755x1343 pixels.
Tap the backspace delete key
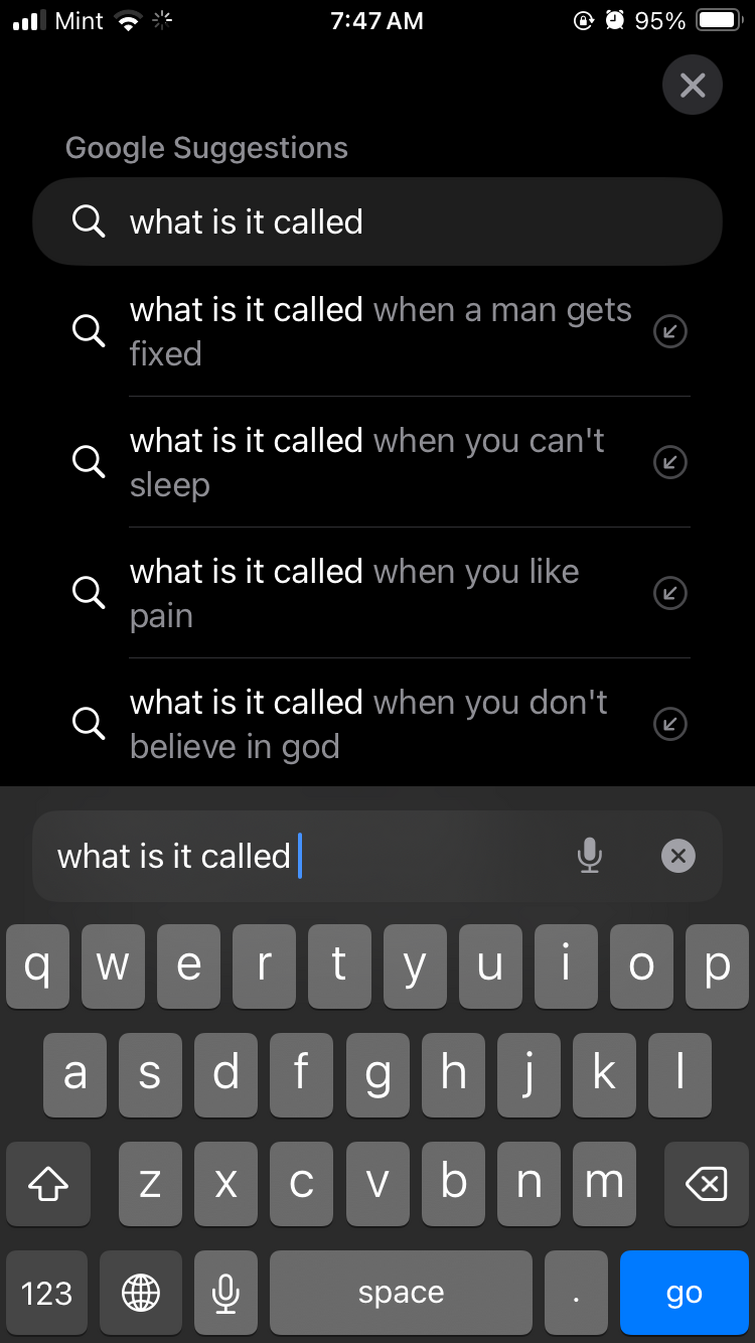coord(706,1184)
